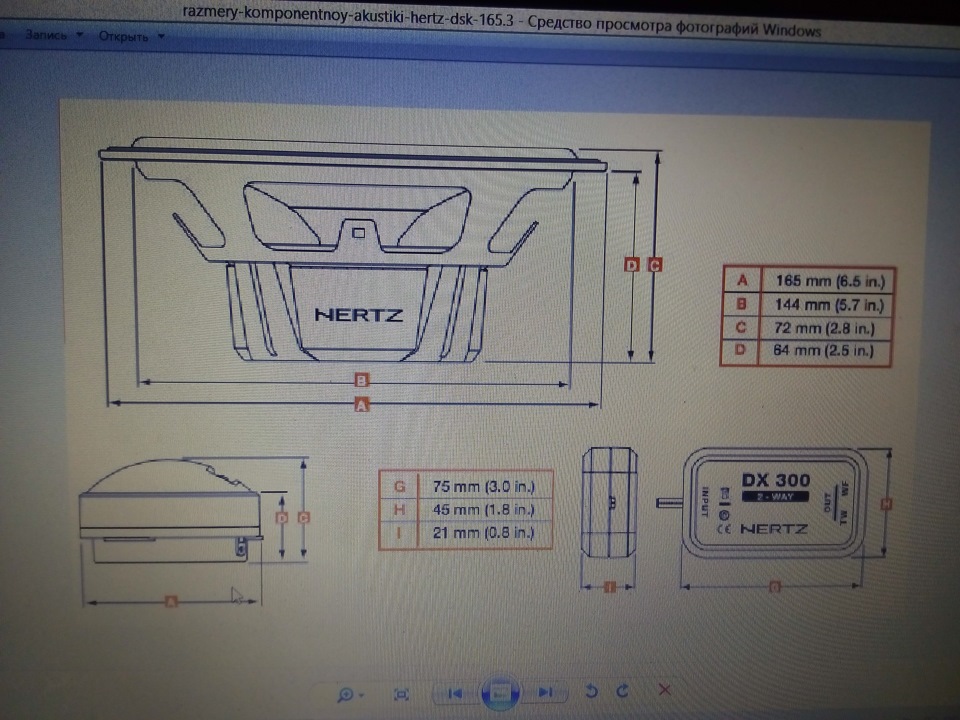Click the HERTZ logo on the woofer magnet
960x720 pixels.
pos(359,315)
